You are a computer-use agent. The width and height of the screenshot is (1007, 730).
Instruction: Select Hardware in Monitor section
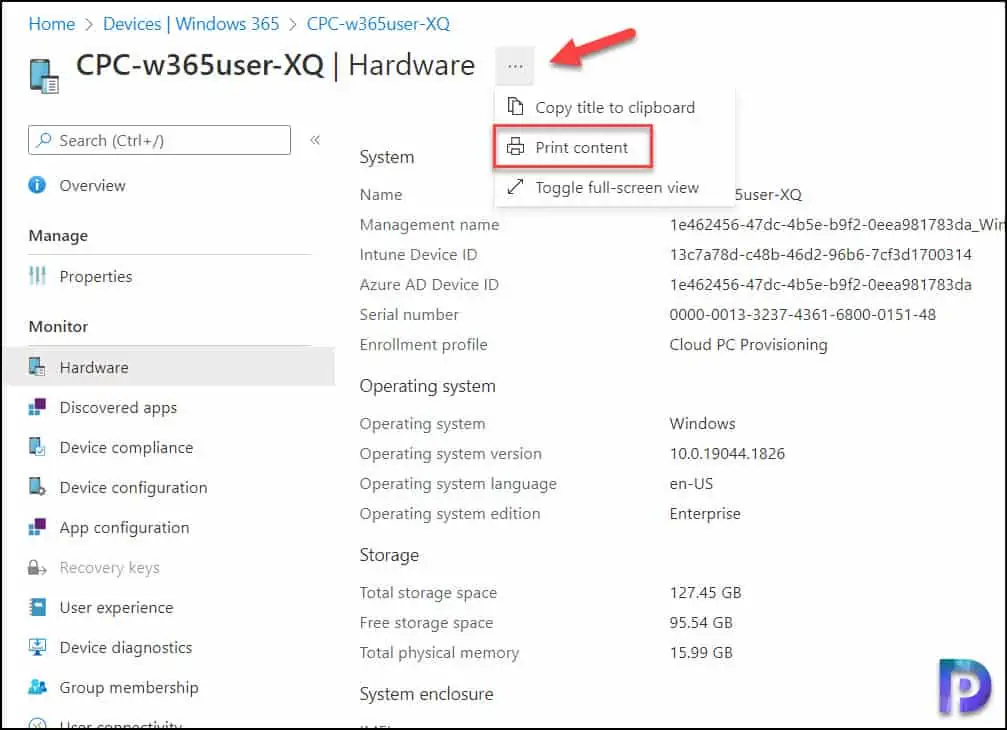[170, 367]
